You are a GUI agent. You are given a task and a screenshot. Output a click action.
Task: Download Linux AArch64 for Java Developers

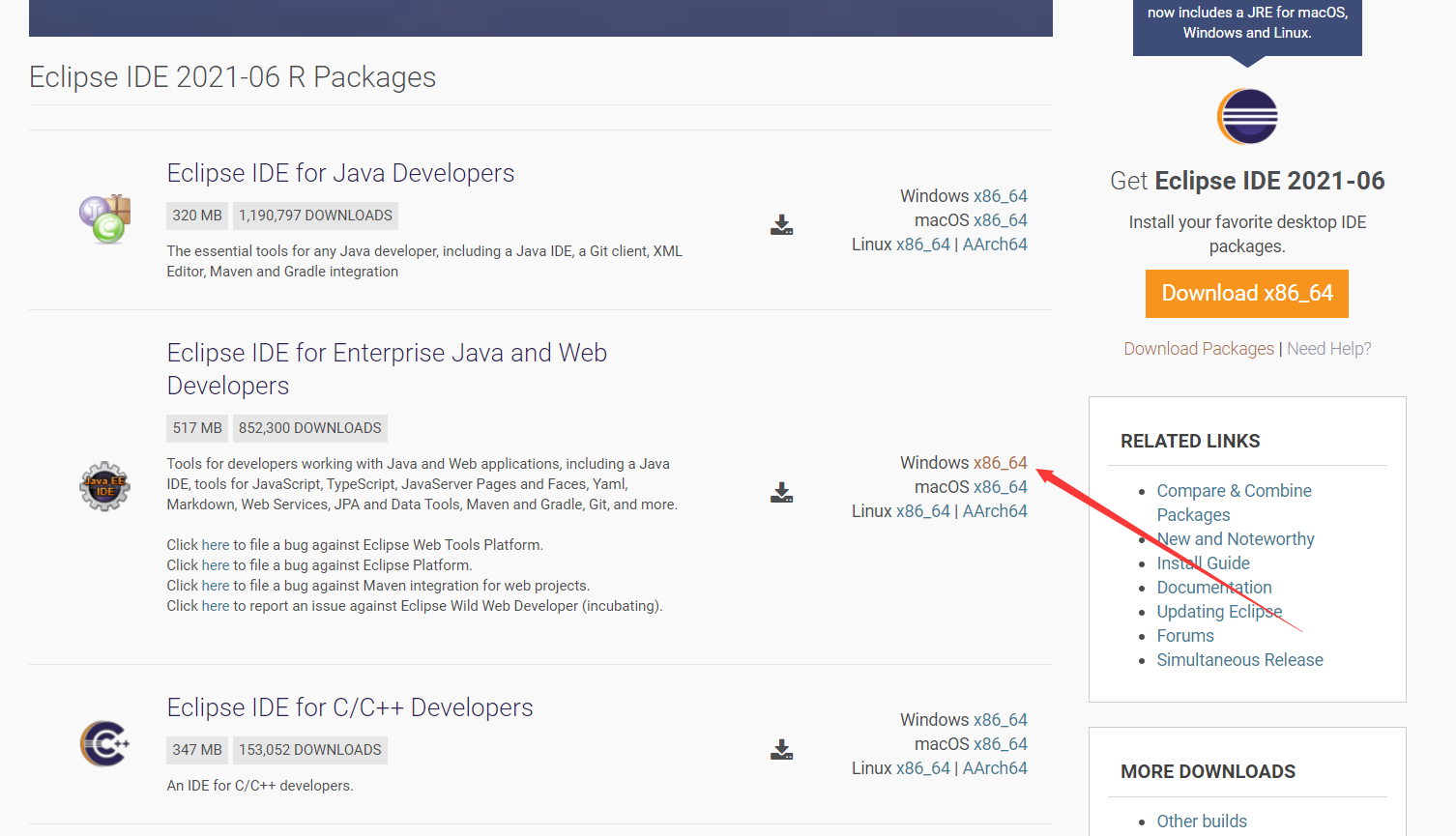tap(995, 245)
